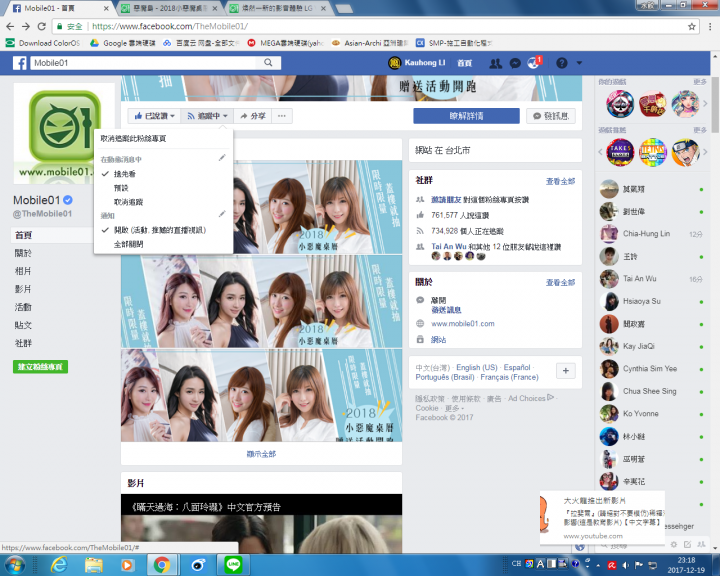720x576 pixels.
Task: Open the TAKE5 game icon
Action: pos(620,152)
